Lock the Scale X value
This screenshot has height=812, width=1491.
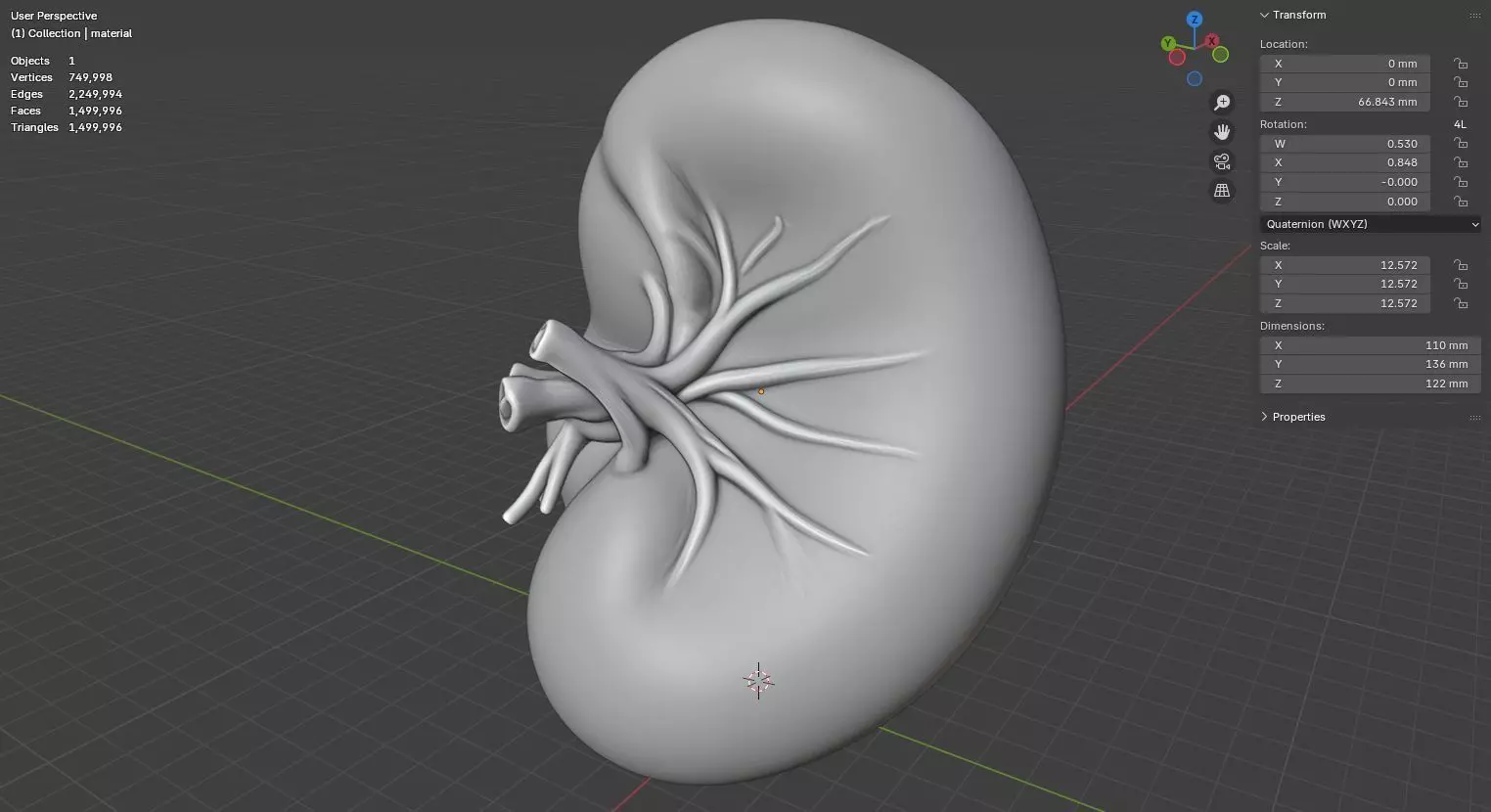1461,265
